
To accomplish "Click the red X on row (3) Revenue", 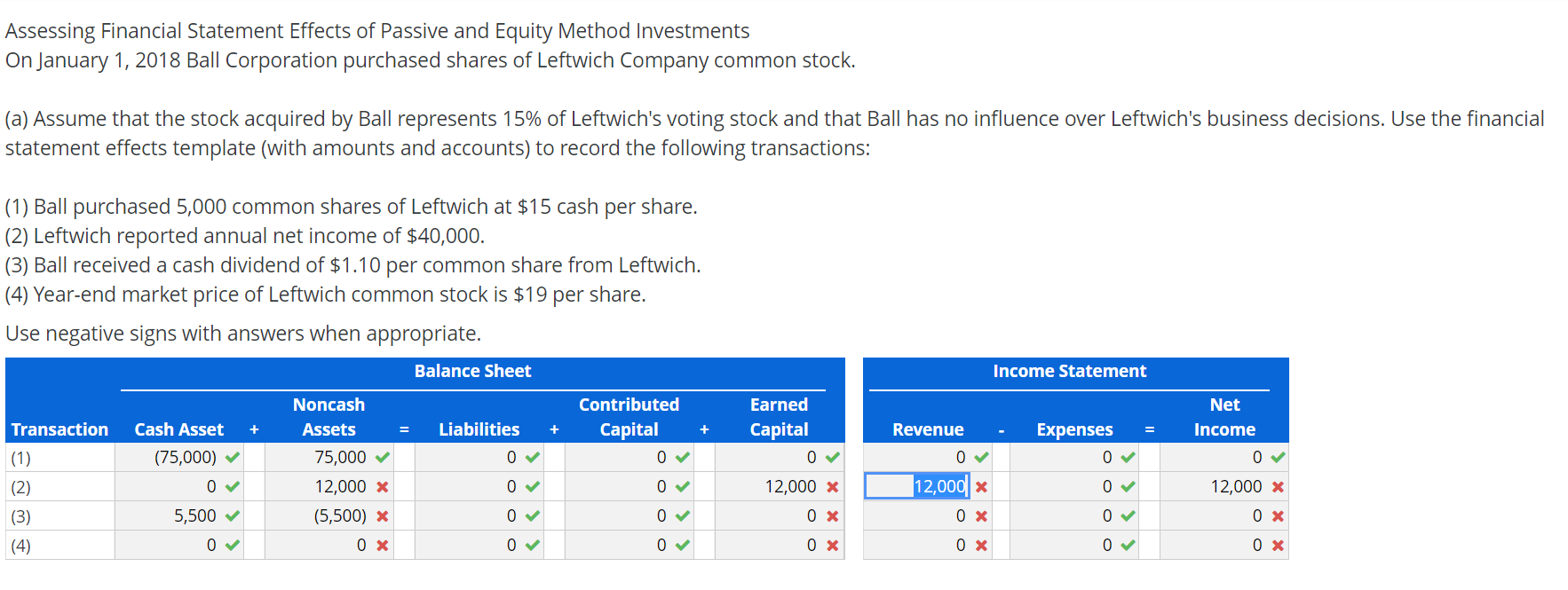I will pyautogui.click(x=982, y=515).
